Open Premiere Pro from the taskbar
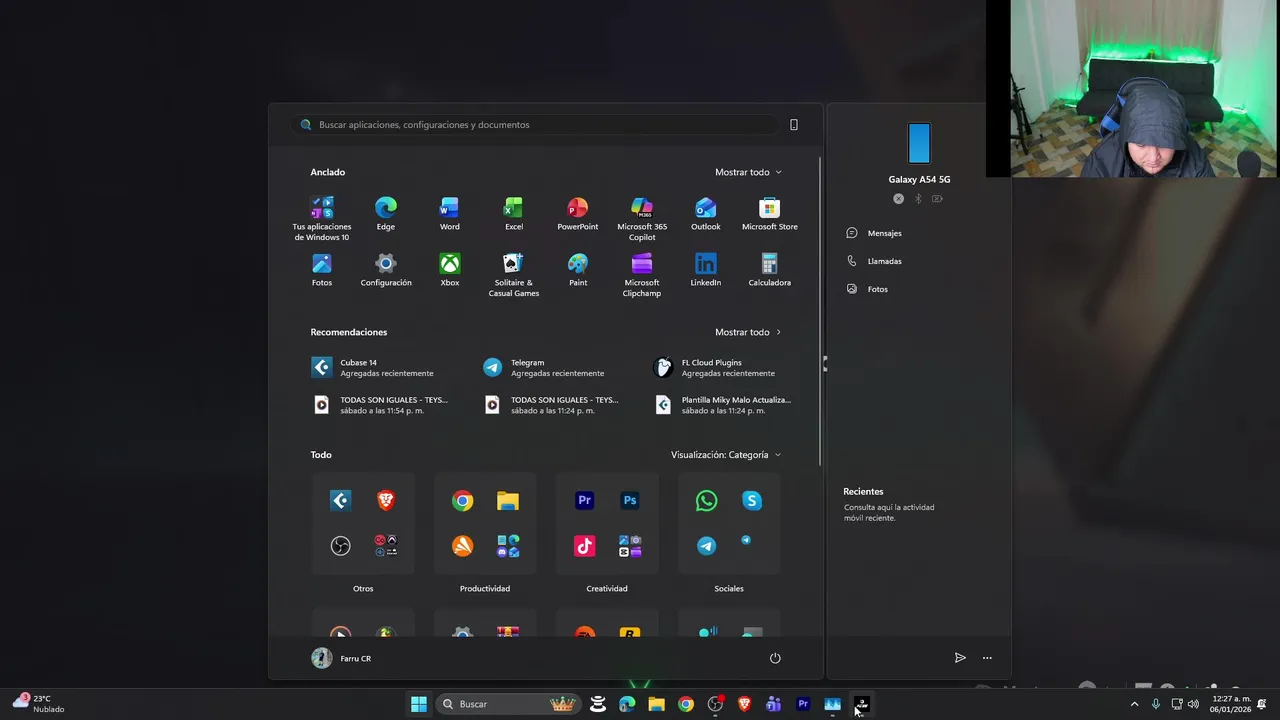 pyautogui.click(x=803, y=704)
